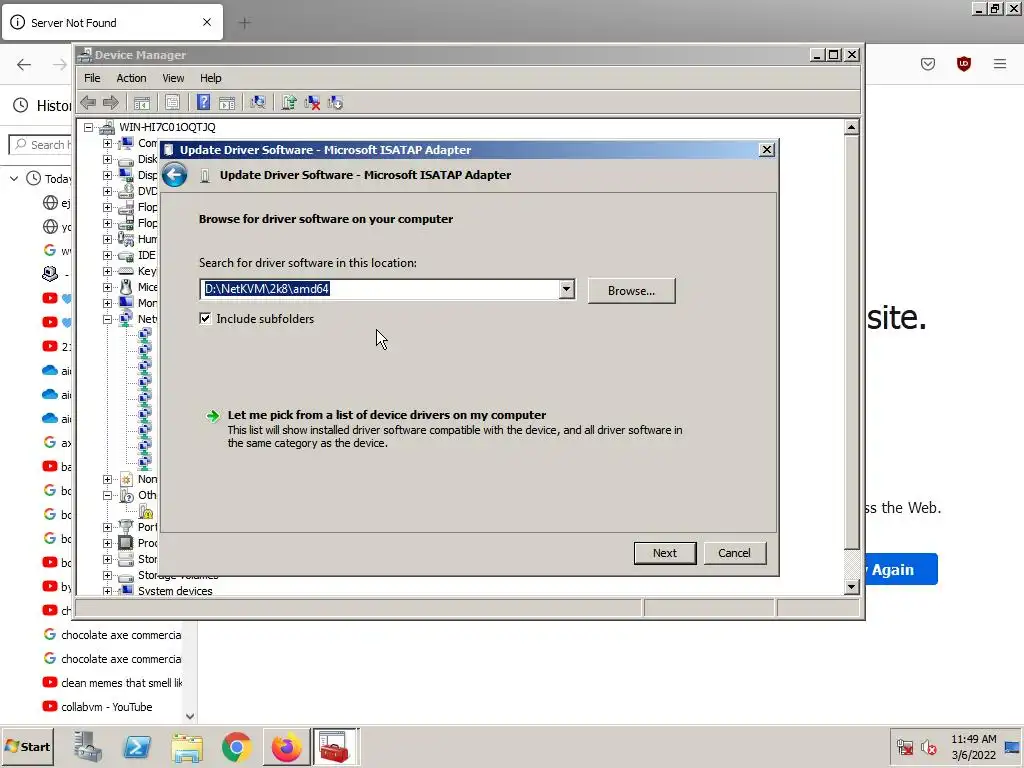Image resolution: width=1024 pixels, height=768 pixels.
Task: Open the driver location dropdown arrow
Action: pyautogui.click(x=566, y=289)
